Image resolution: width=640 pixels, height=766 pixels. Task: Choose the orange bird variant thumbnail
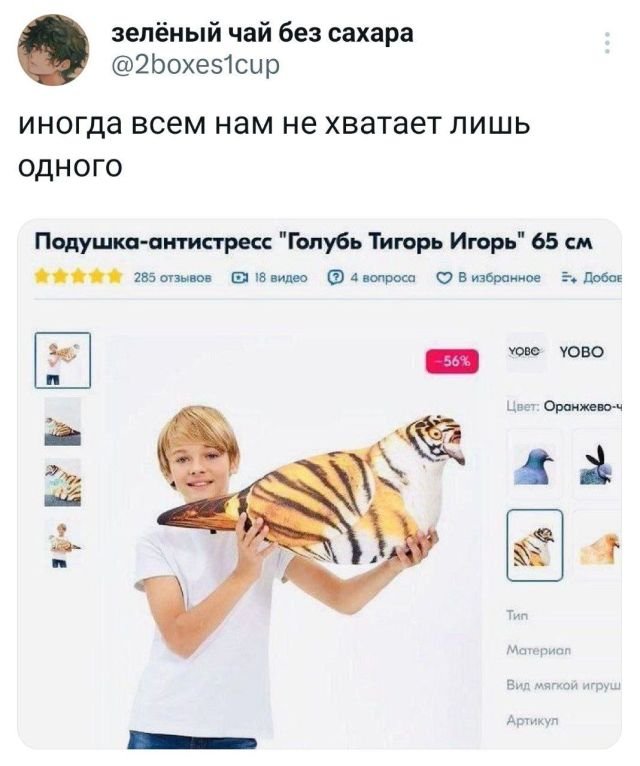click(x=599, y=547)
